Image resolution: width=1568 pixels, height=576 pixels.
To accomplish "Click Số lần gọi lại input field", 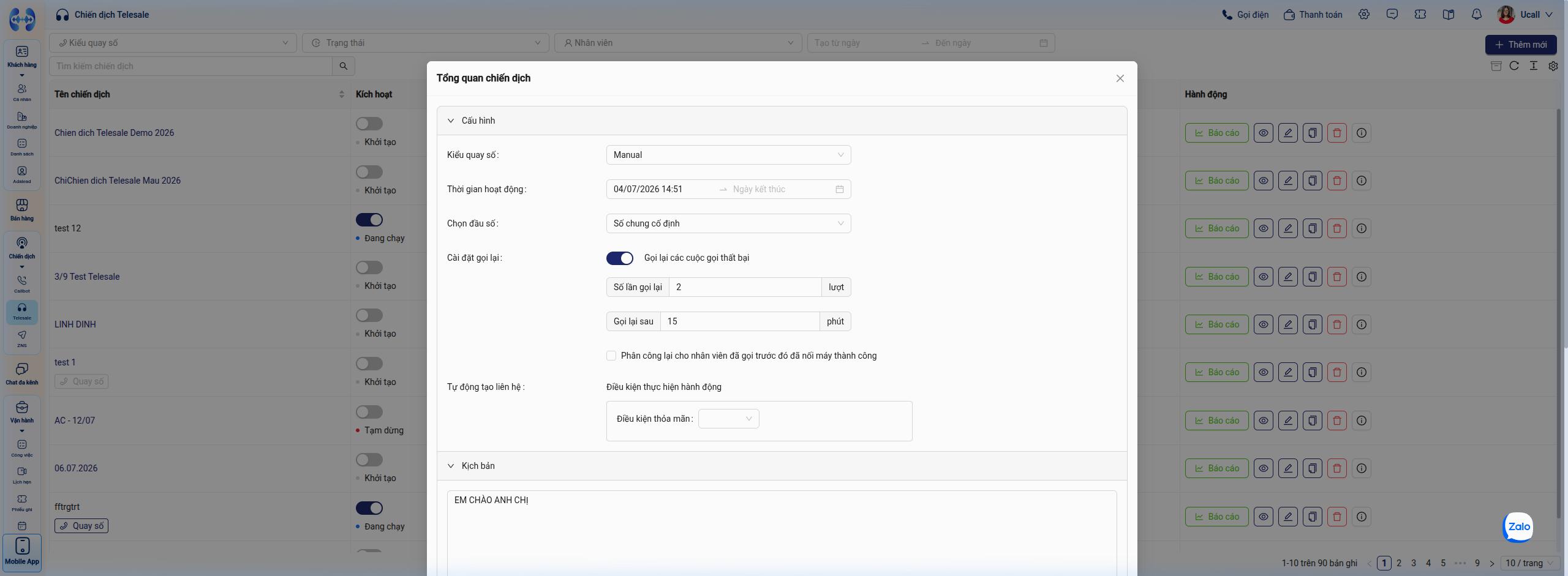I will 745,287.
